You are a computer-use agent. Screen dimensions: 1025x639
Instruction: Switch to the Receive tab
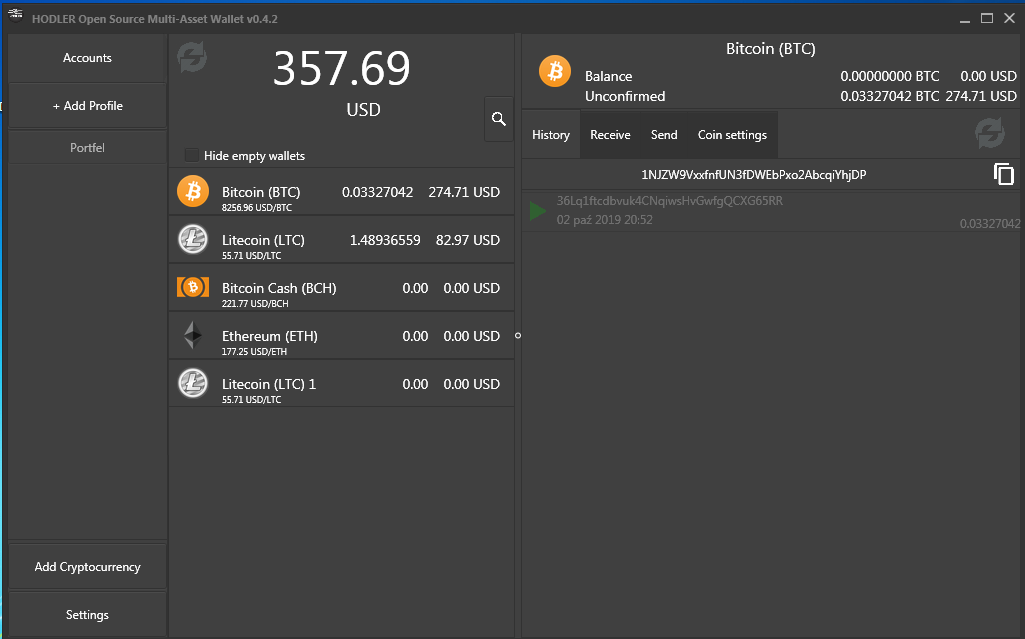(x=611, y=135)
